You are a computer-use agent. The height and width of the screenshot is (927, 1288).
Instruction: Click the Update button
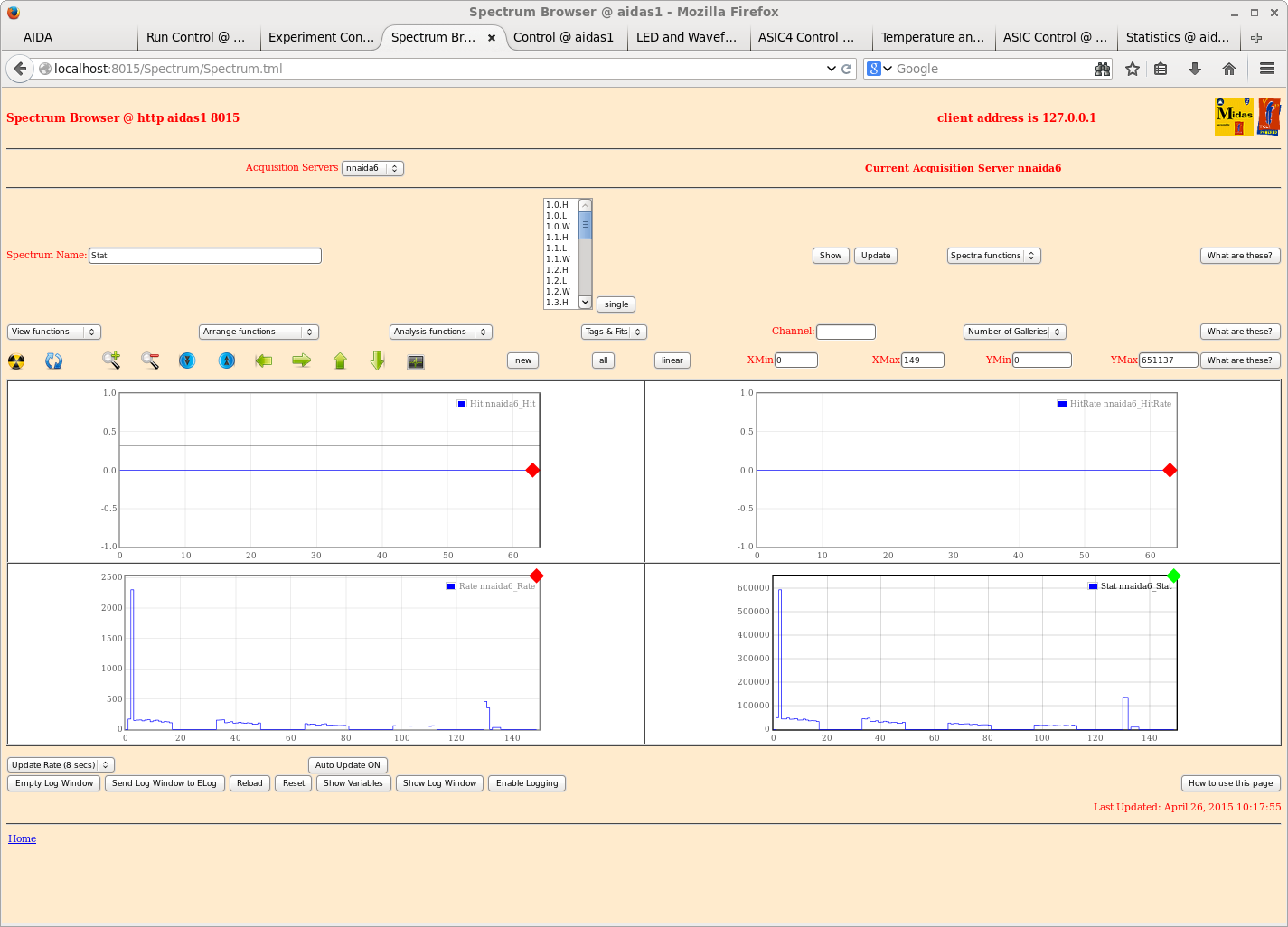[x=876, y=256]
